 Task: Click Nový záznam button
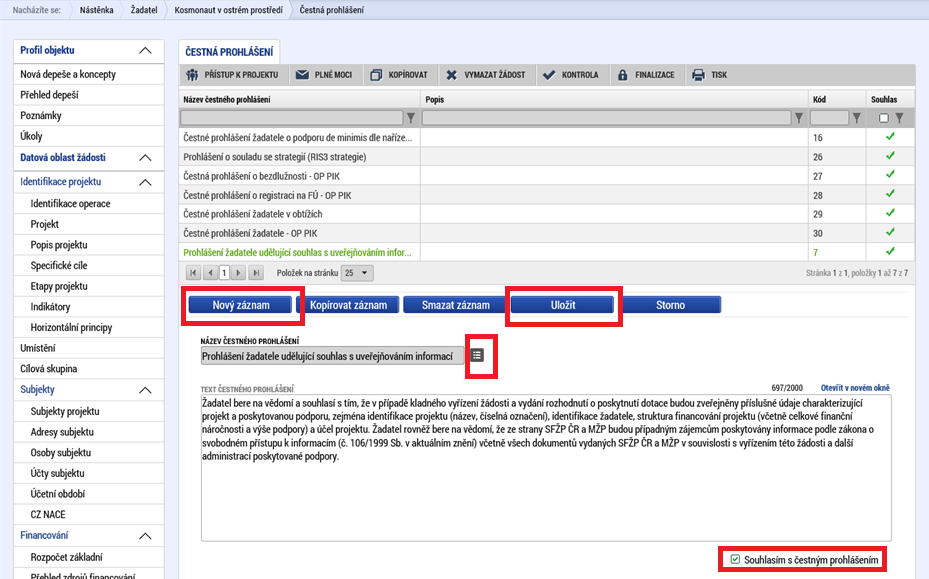click(x=241, y=305)
